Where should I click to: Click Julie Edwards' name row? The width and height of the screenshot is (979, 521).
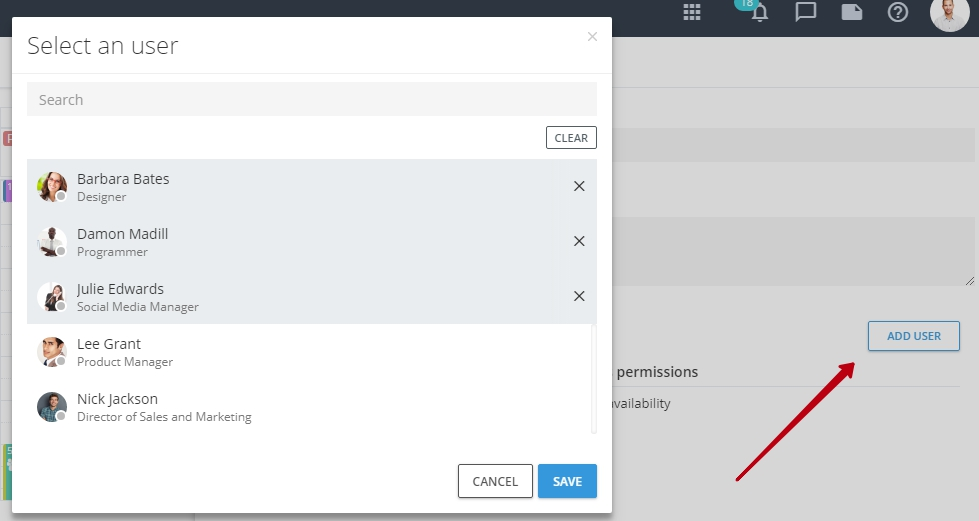(x=312, y=297)
